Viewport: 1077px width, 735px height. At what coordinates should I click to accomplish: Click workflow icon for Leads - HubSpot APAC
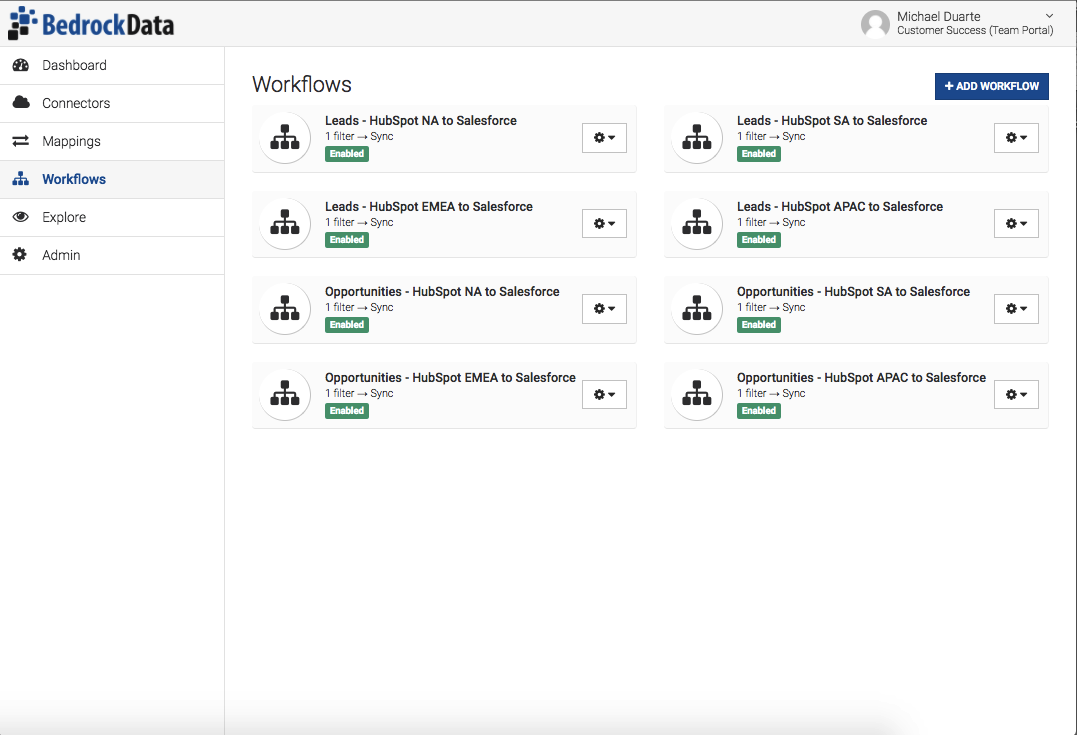point(697,223)
